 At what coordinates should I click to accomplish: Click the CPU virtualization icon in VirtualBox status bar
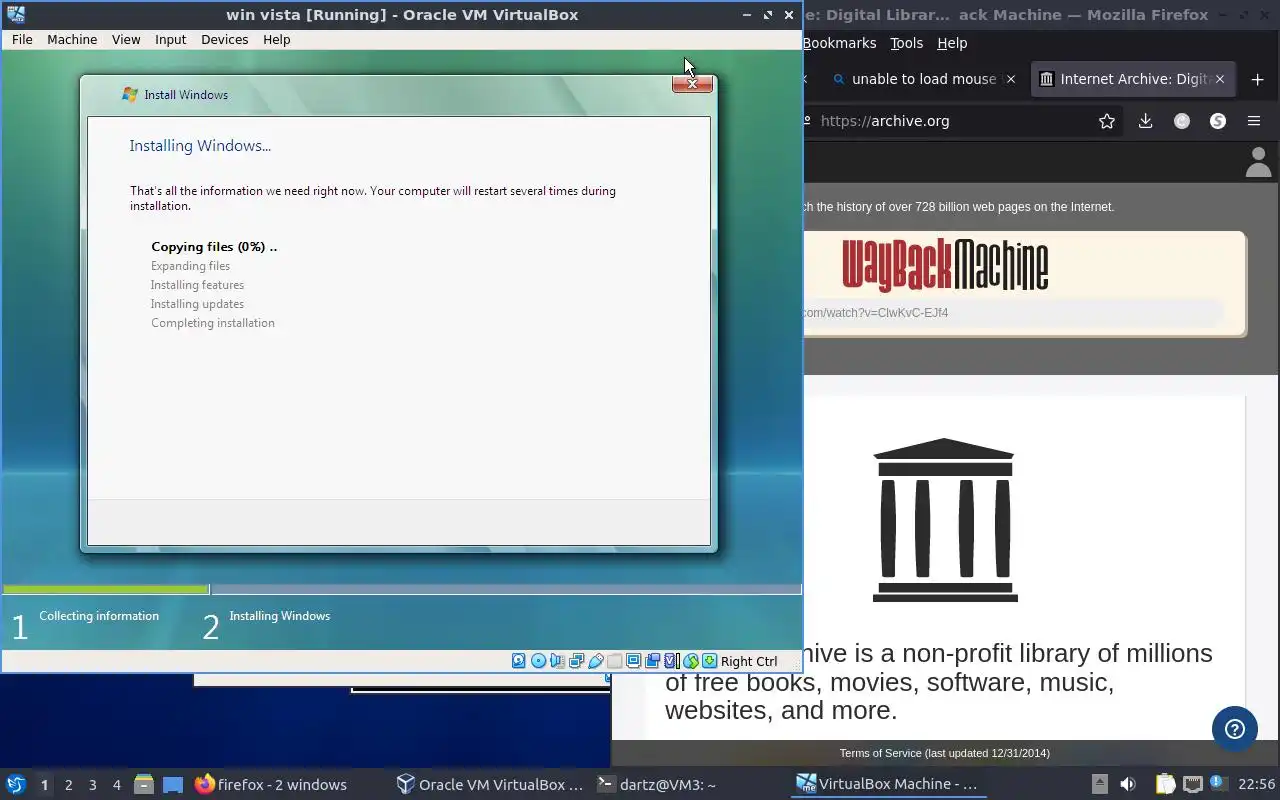tap(671, 661)
